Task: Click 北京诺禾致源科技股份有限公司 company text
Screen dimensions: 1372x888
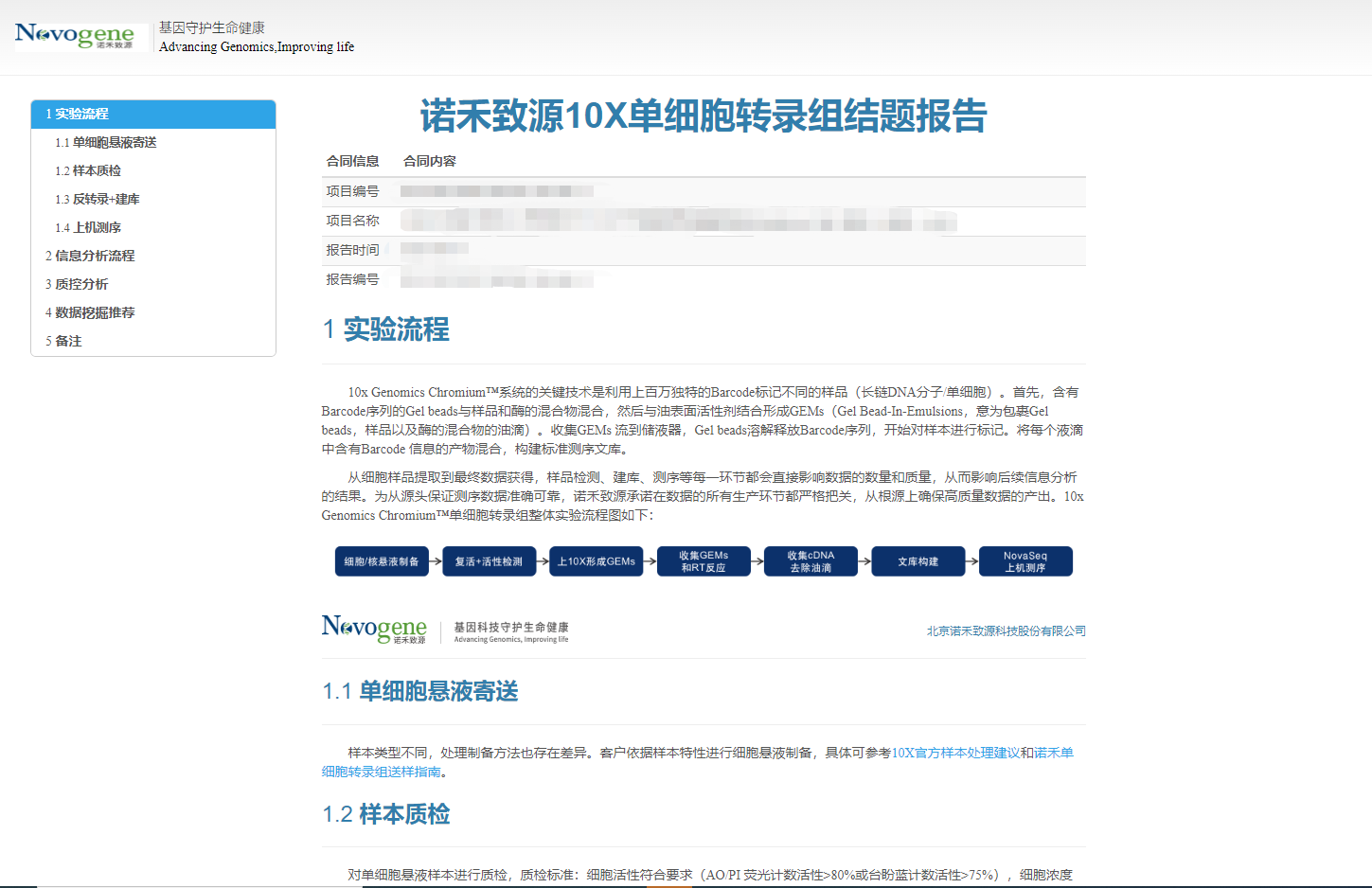Action: click(1006, 630)
